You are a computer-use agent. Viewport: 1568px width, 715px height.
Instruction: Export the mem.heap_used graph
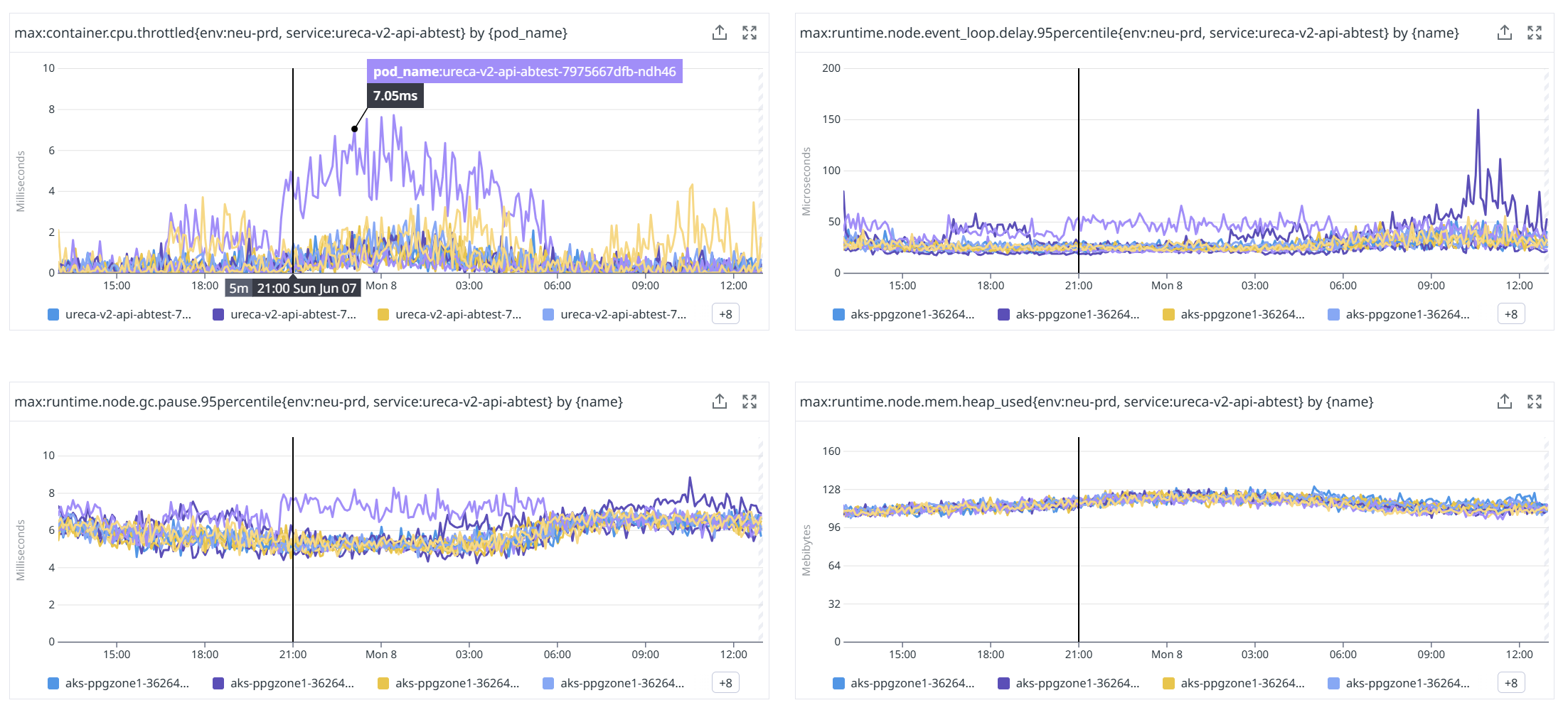pyautogui.click(x=1505, y=402)
